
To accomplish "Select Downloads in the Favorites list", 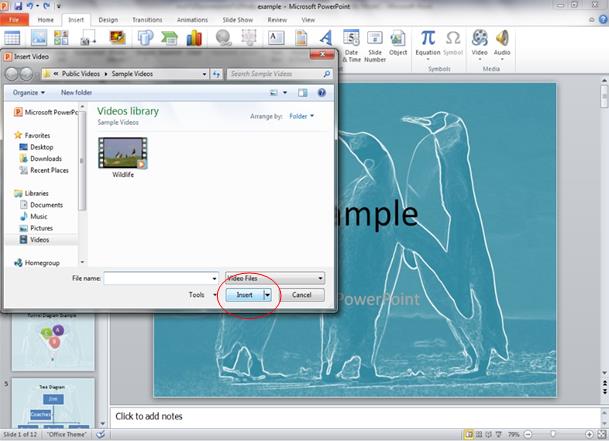I will click(46, 158).
